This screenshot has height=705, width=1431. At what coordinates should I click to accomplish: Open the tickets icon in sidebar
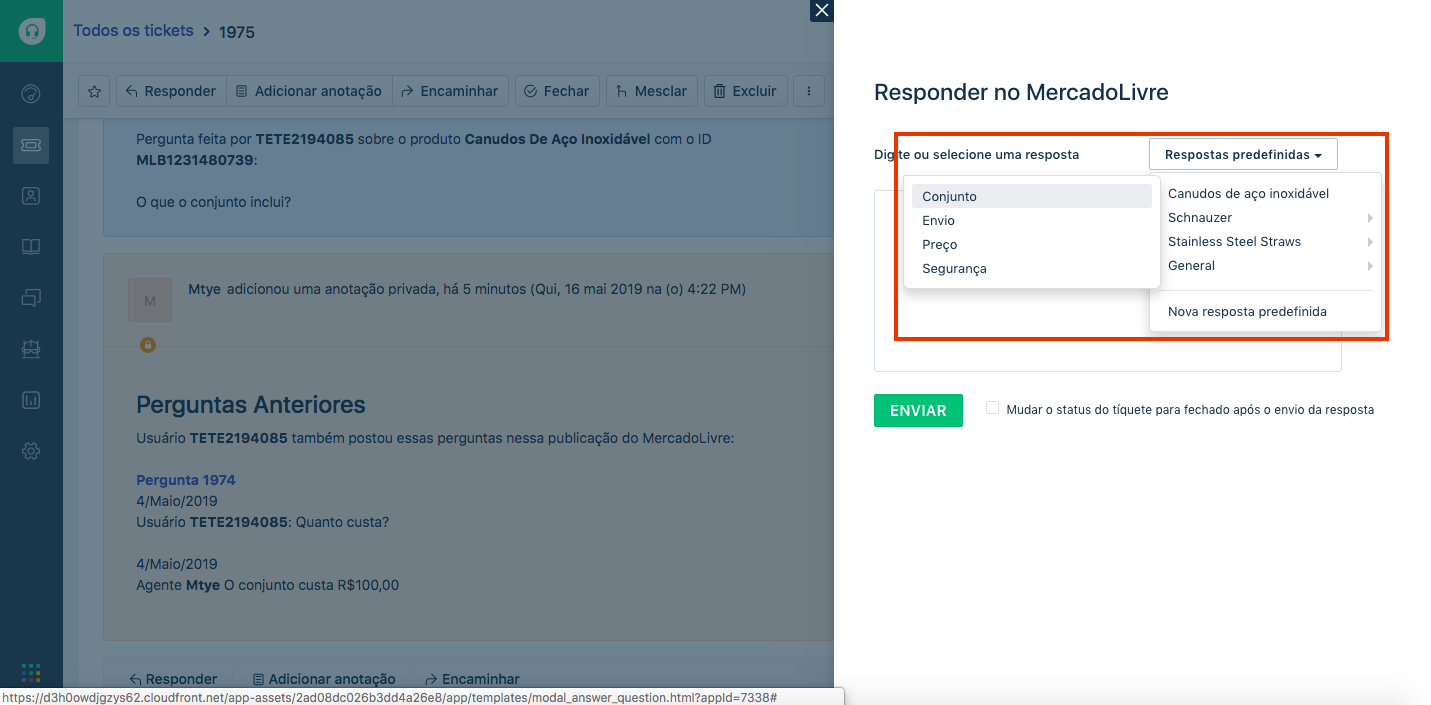click(x=31, y=146)
